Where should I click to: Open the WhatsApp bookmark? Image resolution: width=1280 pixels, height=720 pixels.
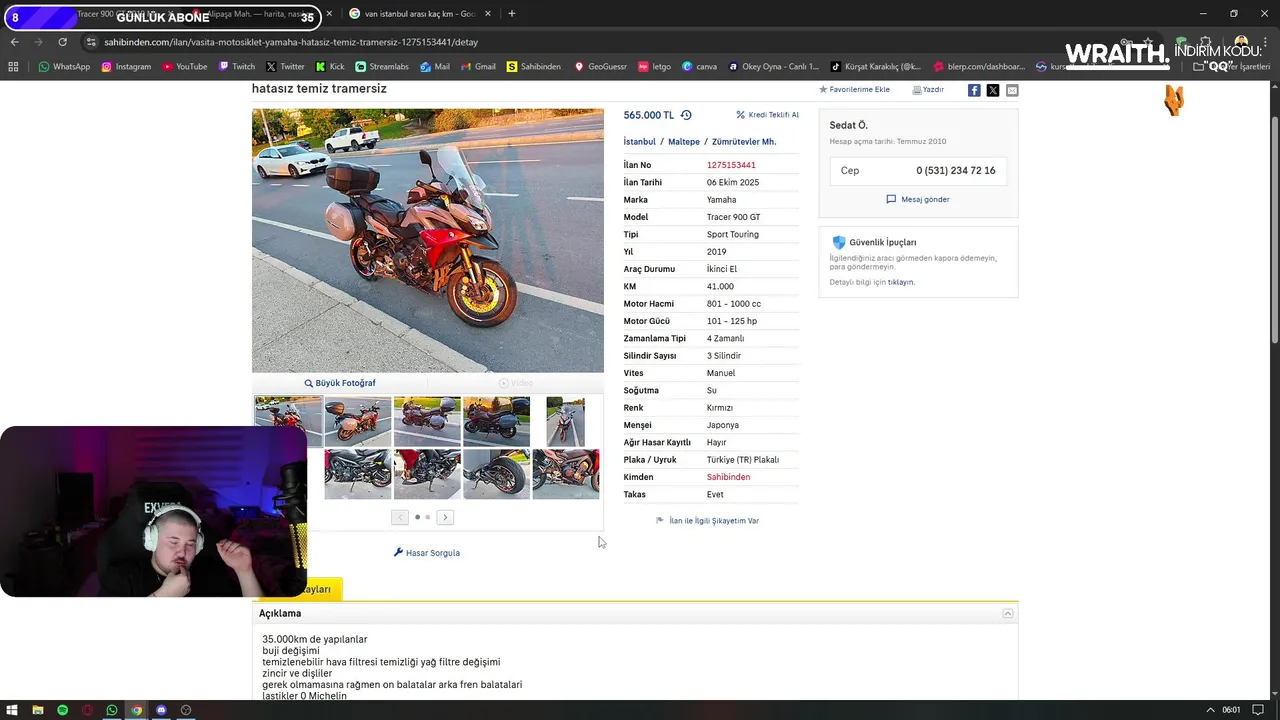64,67
